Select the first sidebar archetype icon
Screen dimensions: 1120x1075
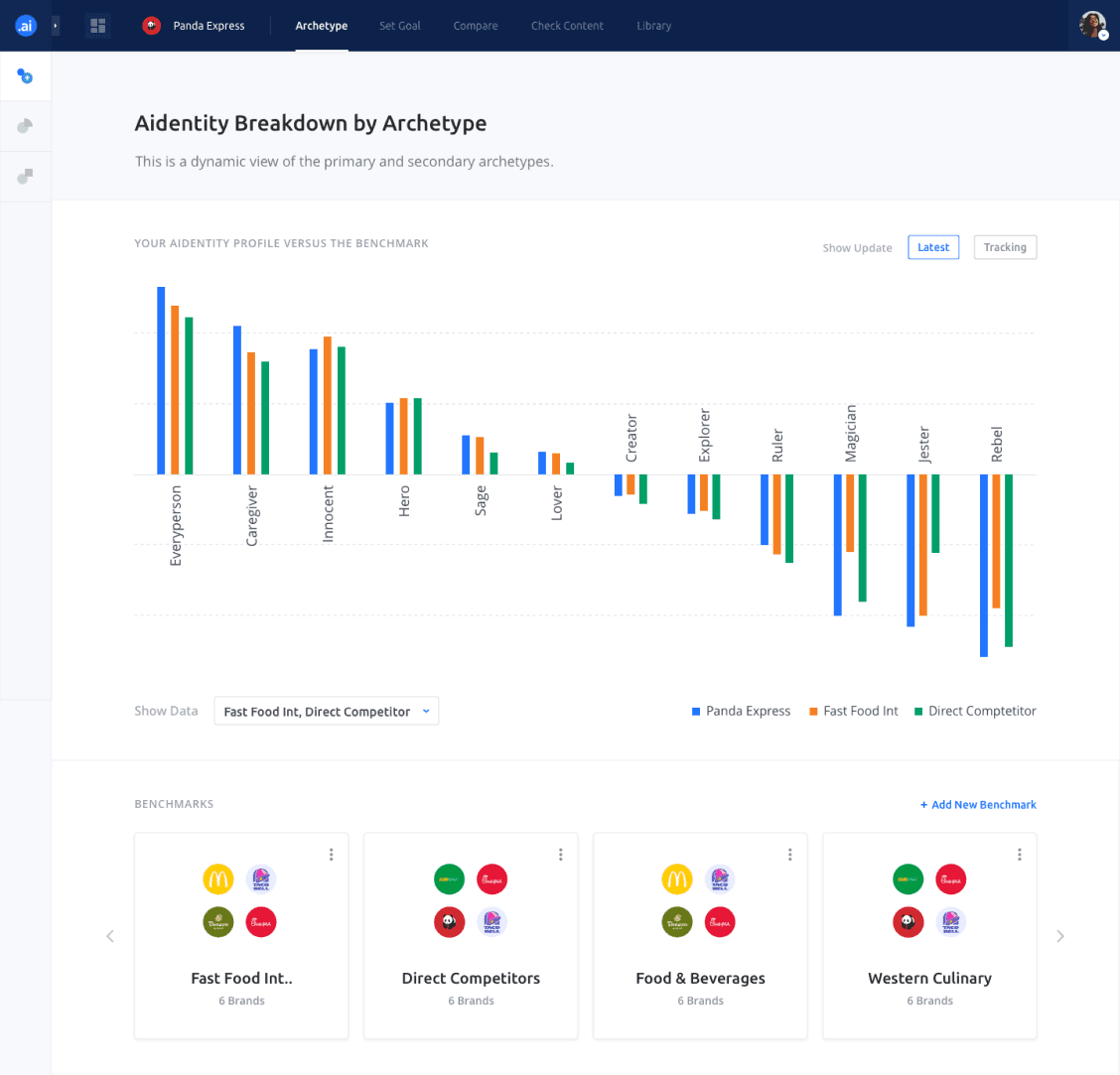[x=25, y=75]
